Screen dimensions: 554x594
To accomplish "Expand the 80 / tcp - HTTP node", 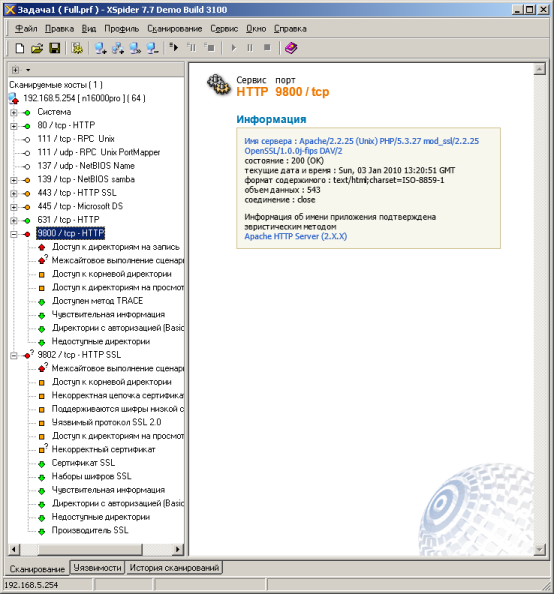I will (x=14, y=126).
